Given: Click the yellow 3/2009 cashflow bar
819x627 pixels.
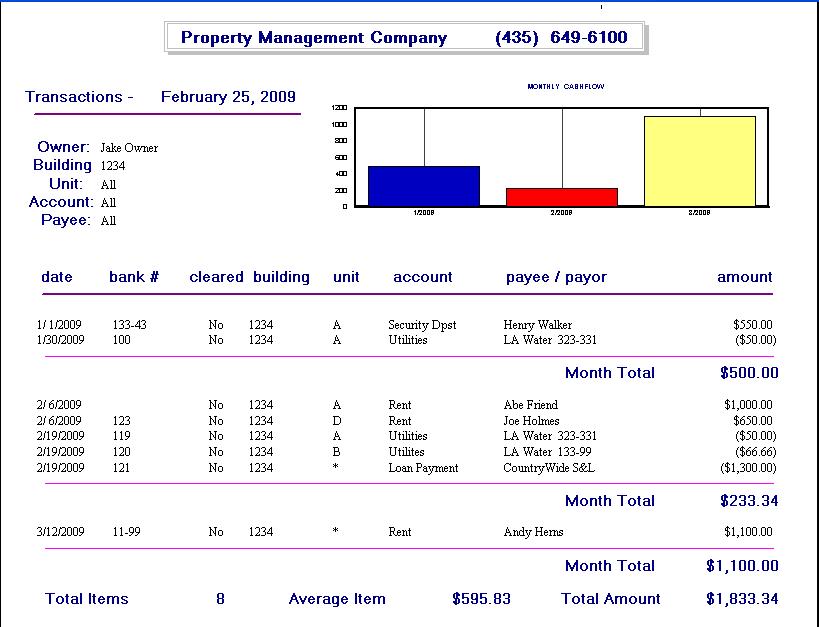Looking at the screenshot, I should 699,161.
